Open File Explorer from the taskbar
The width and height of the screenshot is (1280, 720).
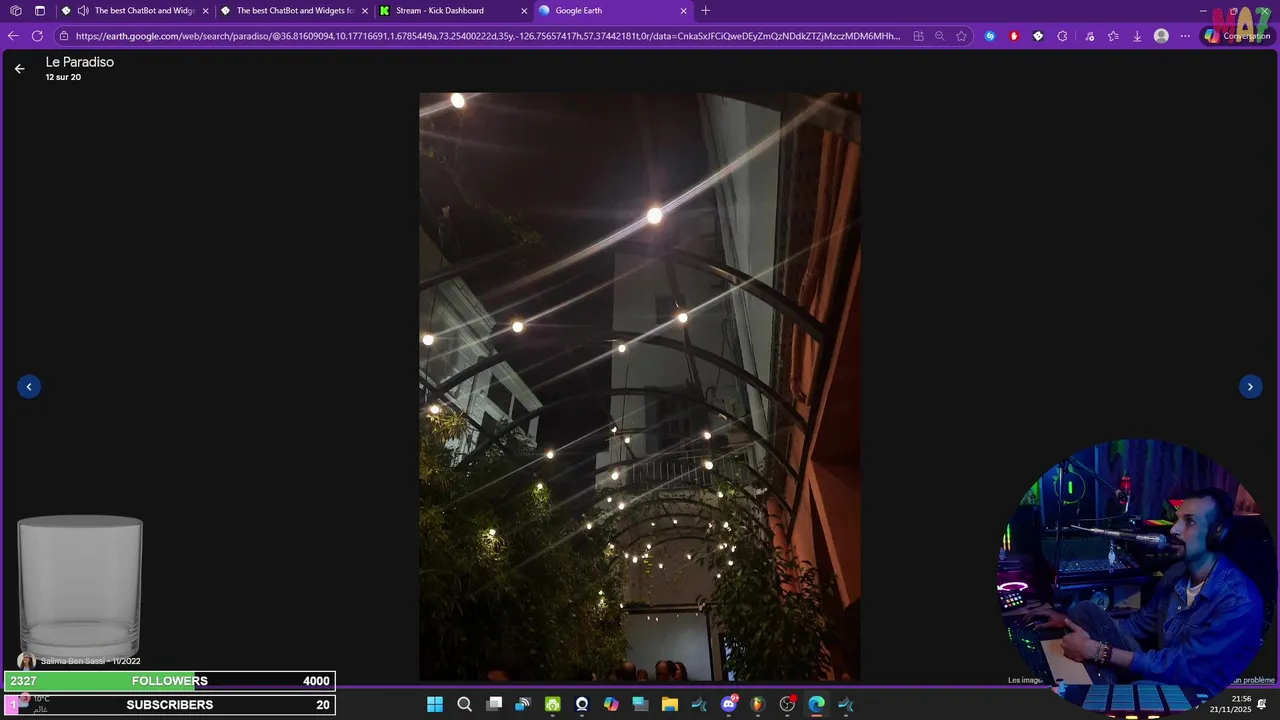[670, 704]
